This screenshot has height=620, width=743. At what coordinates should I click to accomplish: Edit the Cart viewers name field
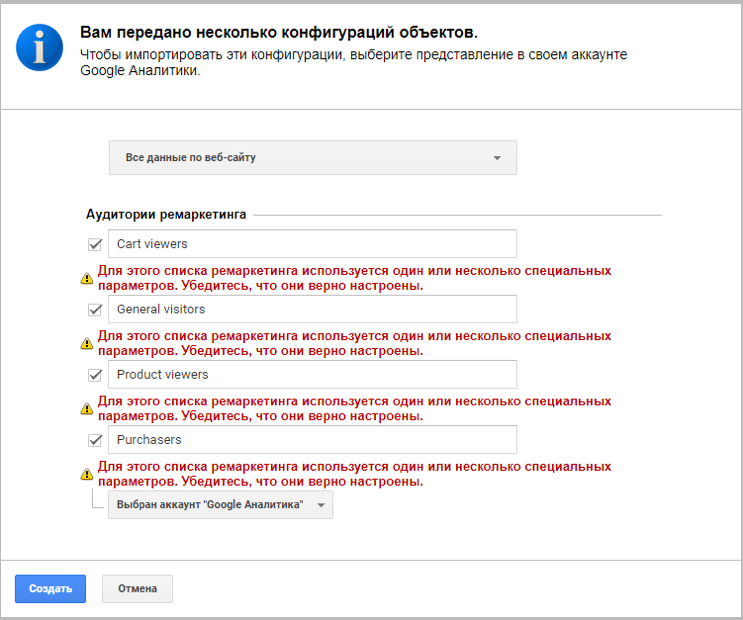click(313, 244)
